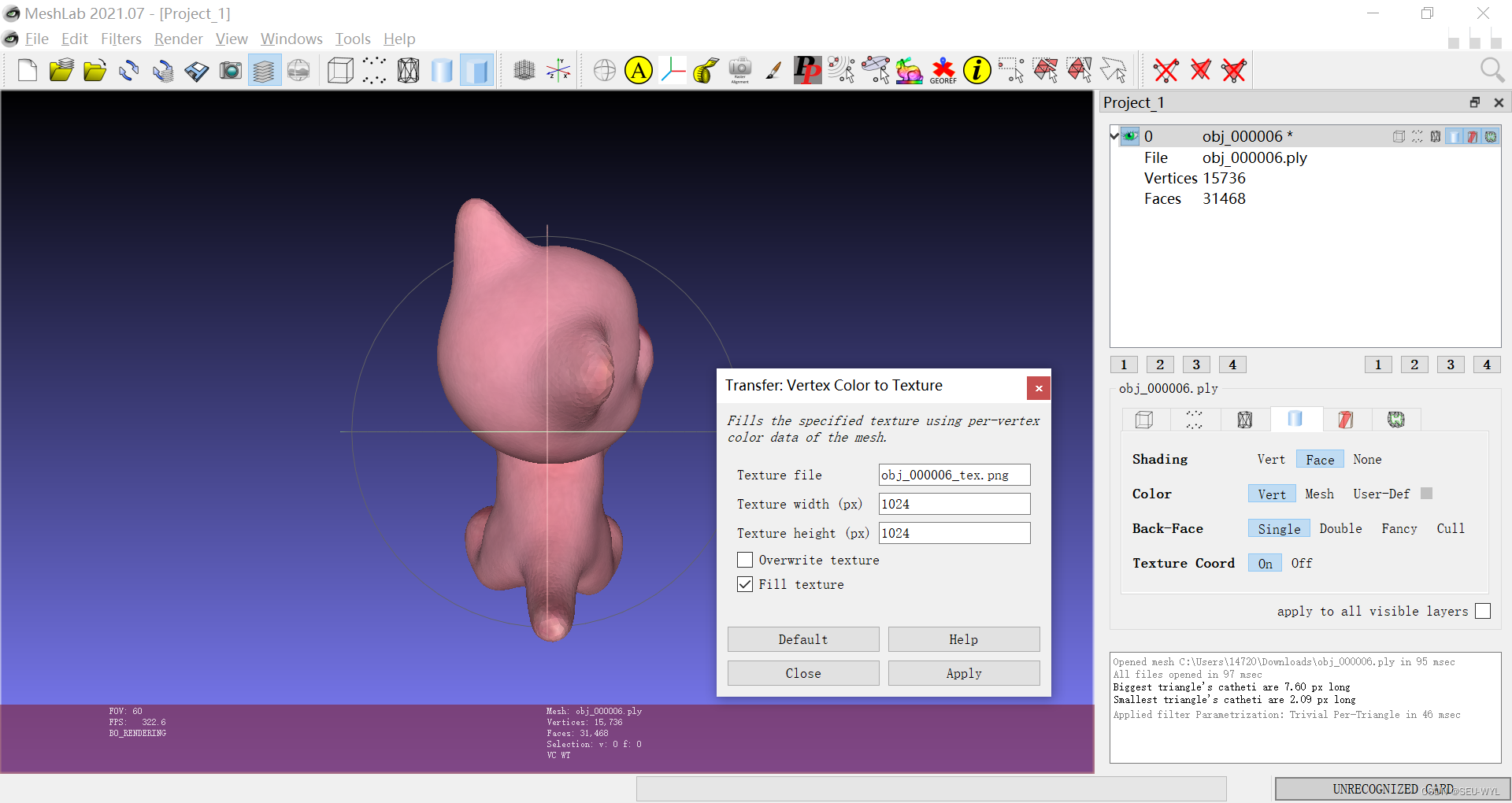Create a new empty project
1512x803 pixels.
coord(28,71)
